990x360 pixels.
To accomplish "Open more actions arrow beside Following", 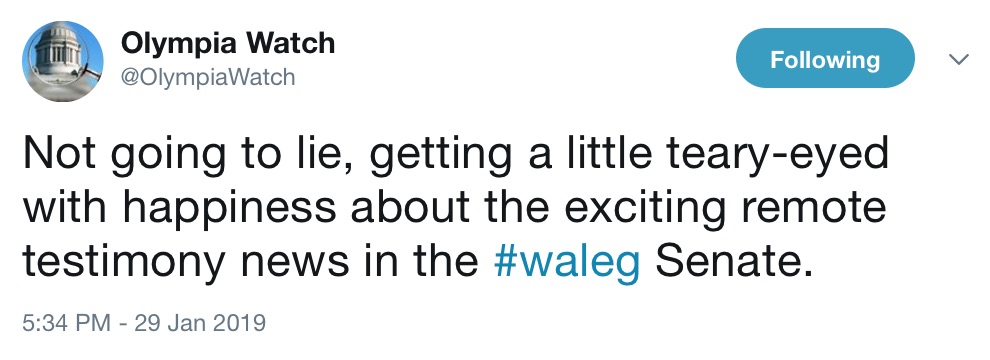I will click(x=959, y=59).
